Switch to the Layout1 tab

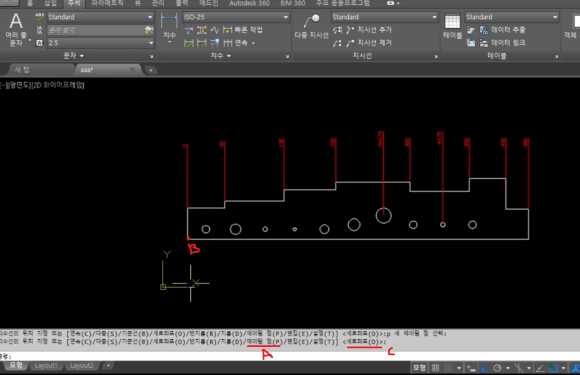tap(46, 366)
